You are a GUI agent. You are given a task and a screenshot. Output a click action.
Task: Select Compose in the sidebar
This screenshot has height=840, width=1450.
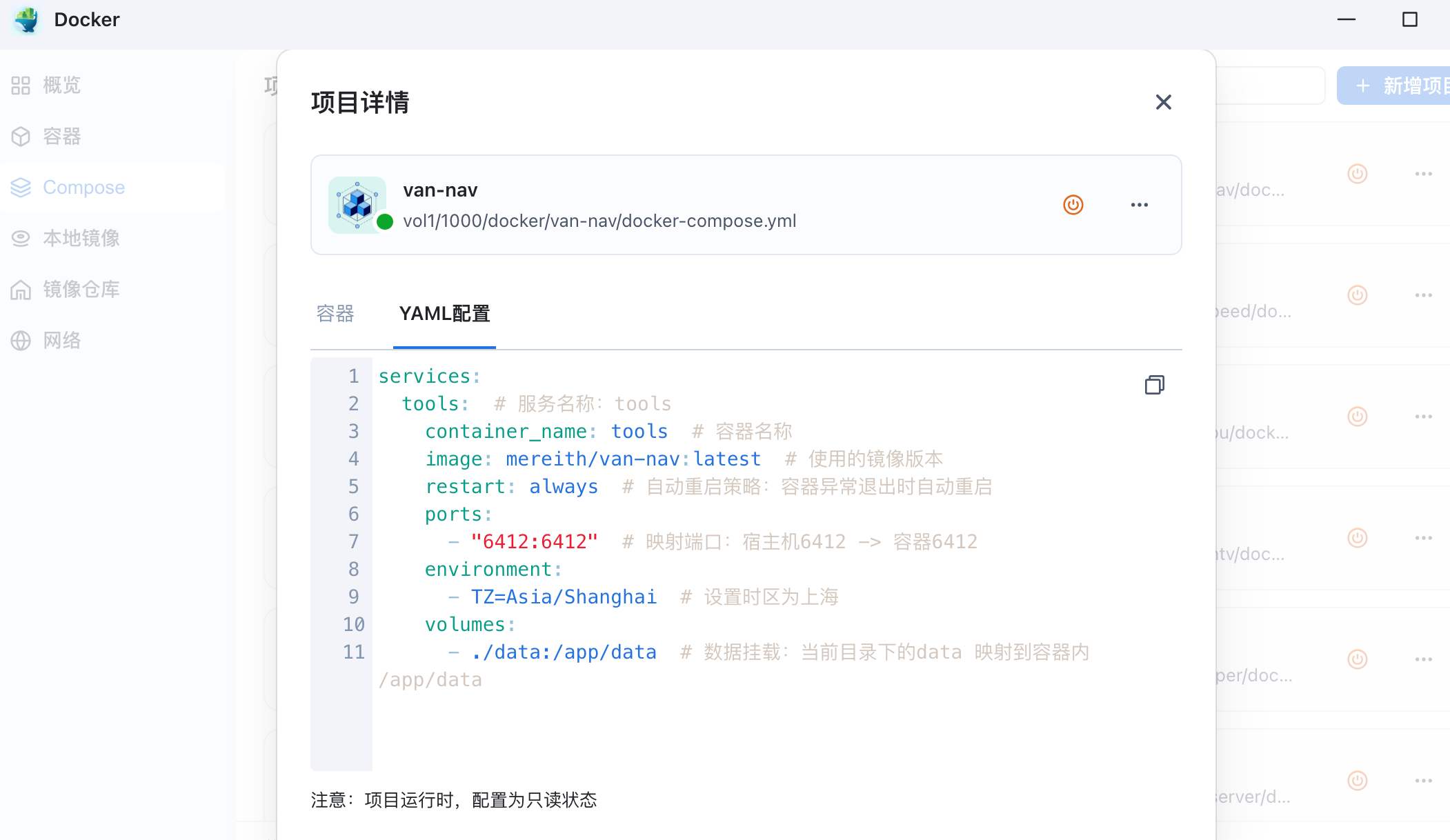coord(83,188)
